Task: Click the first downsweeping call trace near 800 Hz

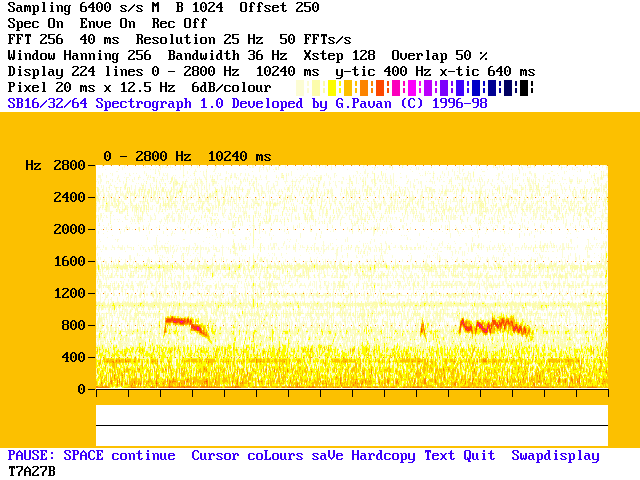Action: 187,328
